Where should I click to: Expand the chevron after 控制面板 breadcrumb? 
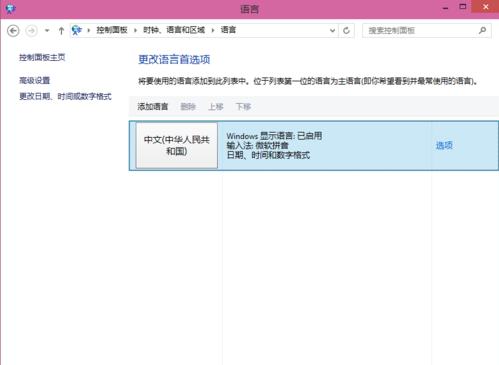(x=135, y=31)
